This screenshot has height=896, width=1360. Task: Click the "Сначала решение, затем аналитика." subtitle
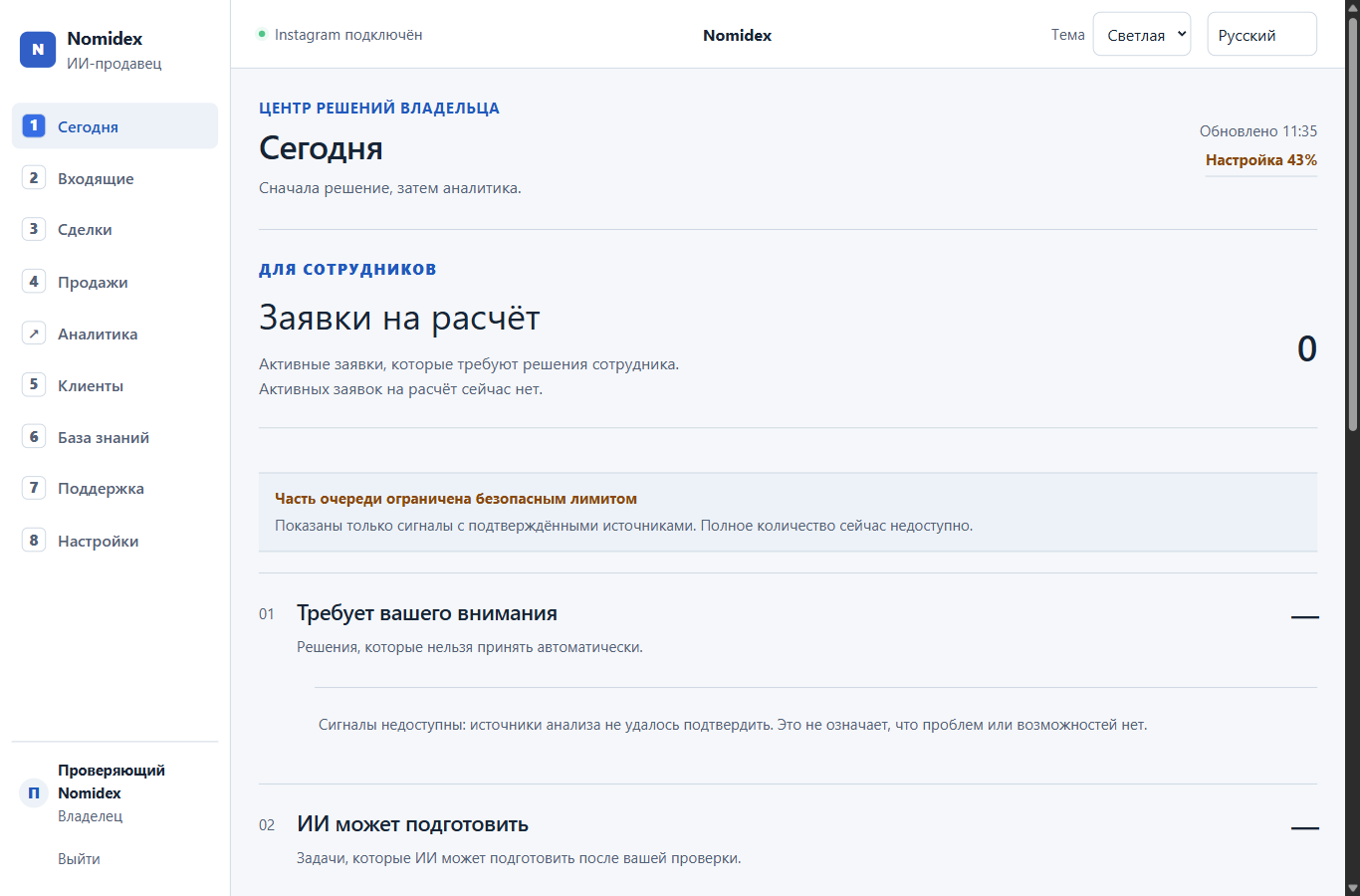(x=390, y=188)
